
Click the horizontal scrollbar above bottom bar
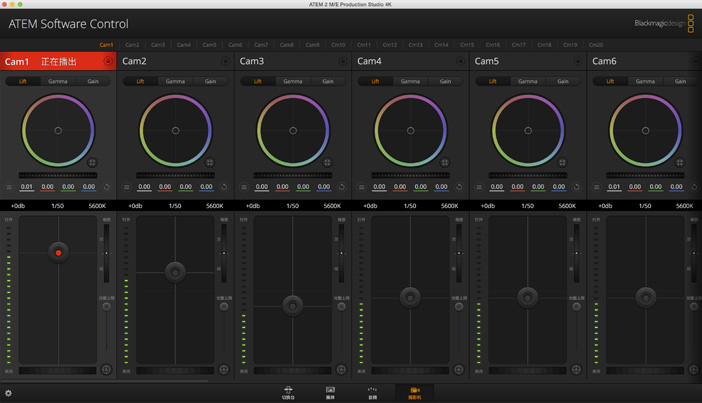coord(105,381)
